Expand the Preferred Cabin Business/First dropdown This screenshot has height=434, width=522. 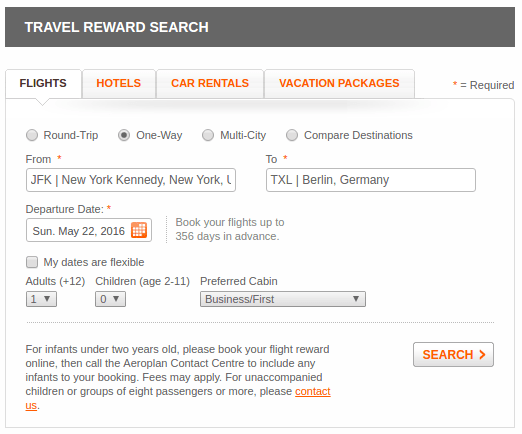(283, 299)
